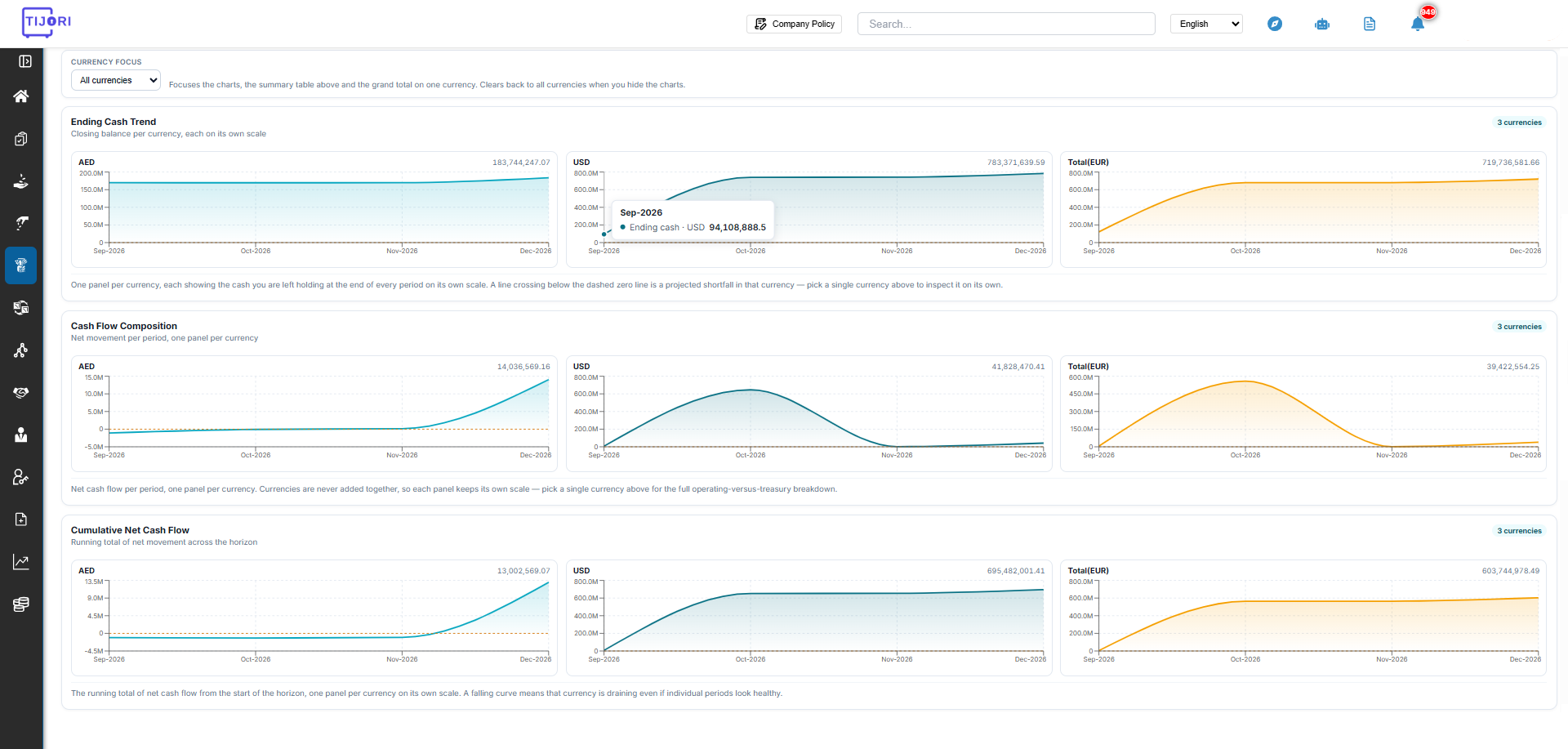
Task: Click the USD chart in Cumulative Net Cash Flow
Action: 808,617
